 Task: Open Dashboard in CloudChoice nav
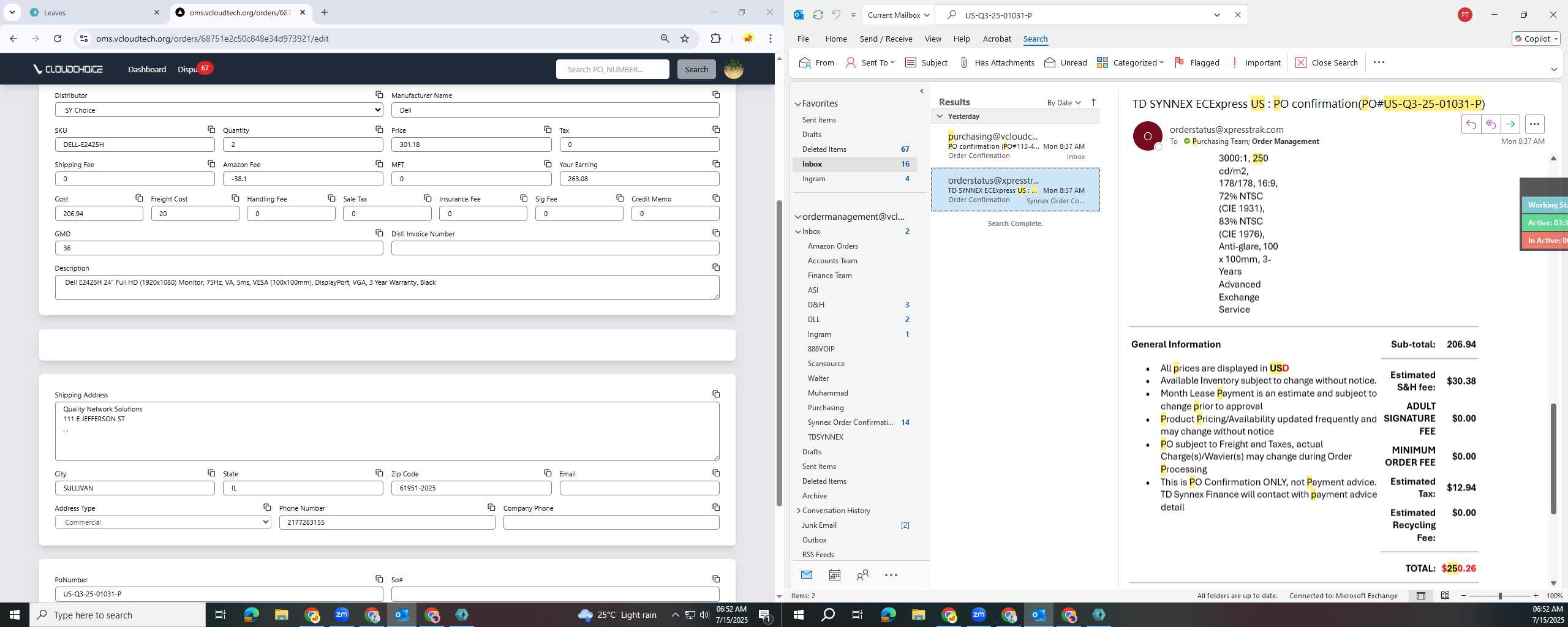(x=147, y=69)
